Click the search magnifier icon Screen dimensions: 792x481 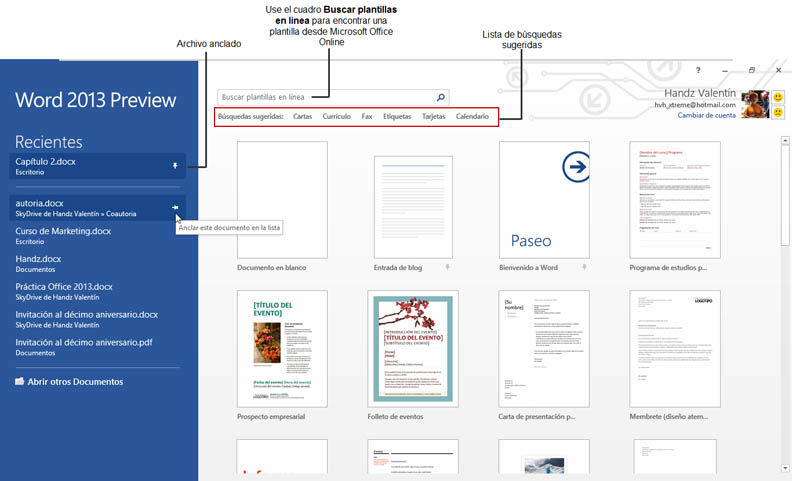(440, 97)
